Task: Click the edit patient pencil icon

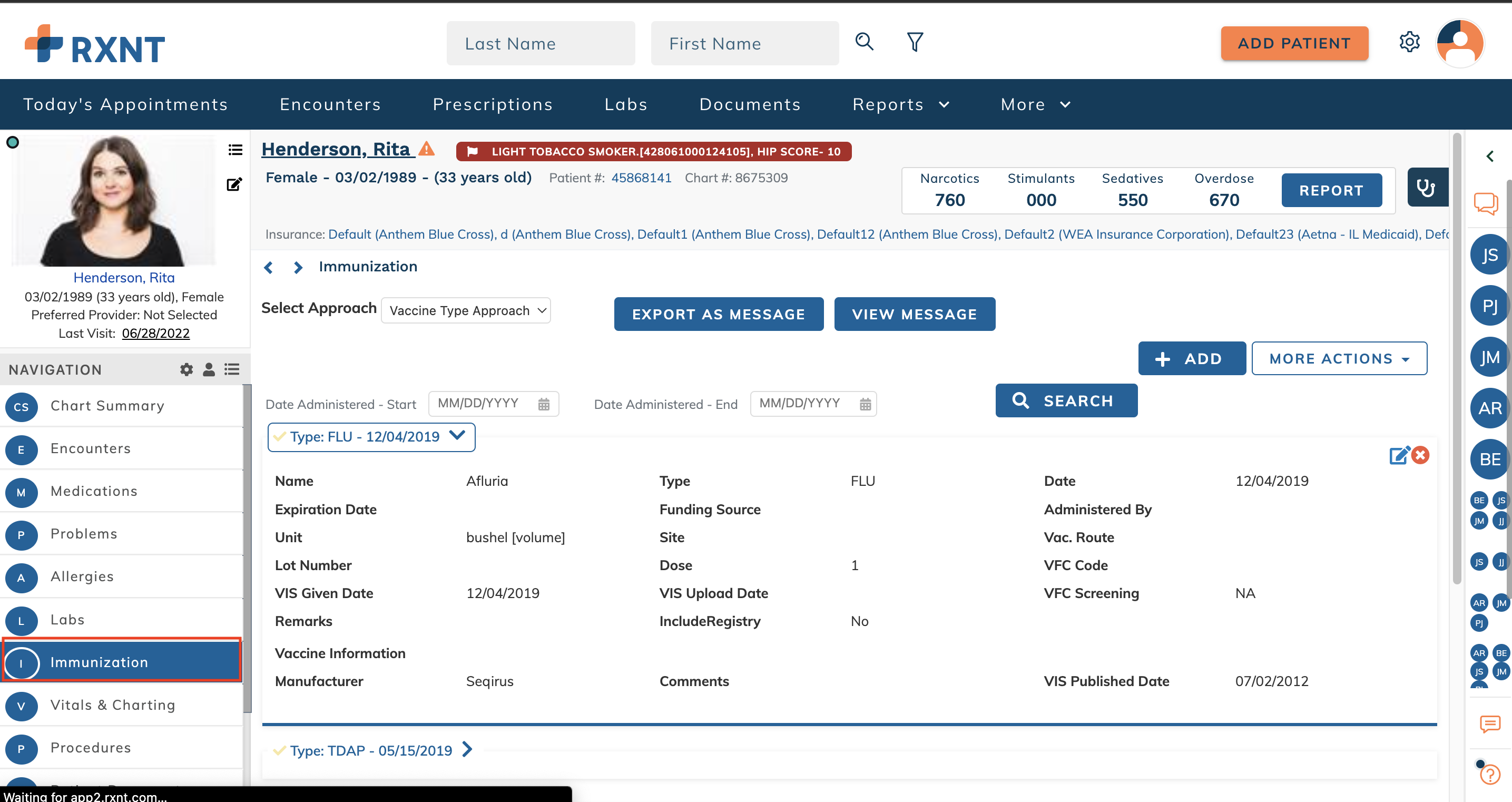Action: click(234, 184)
